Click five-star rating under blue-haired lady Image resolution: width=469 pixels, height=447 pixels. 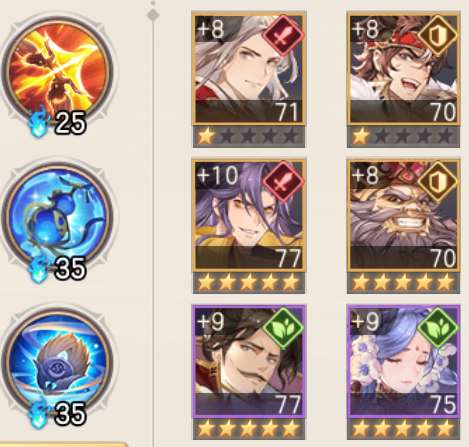(404, 429)
